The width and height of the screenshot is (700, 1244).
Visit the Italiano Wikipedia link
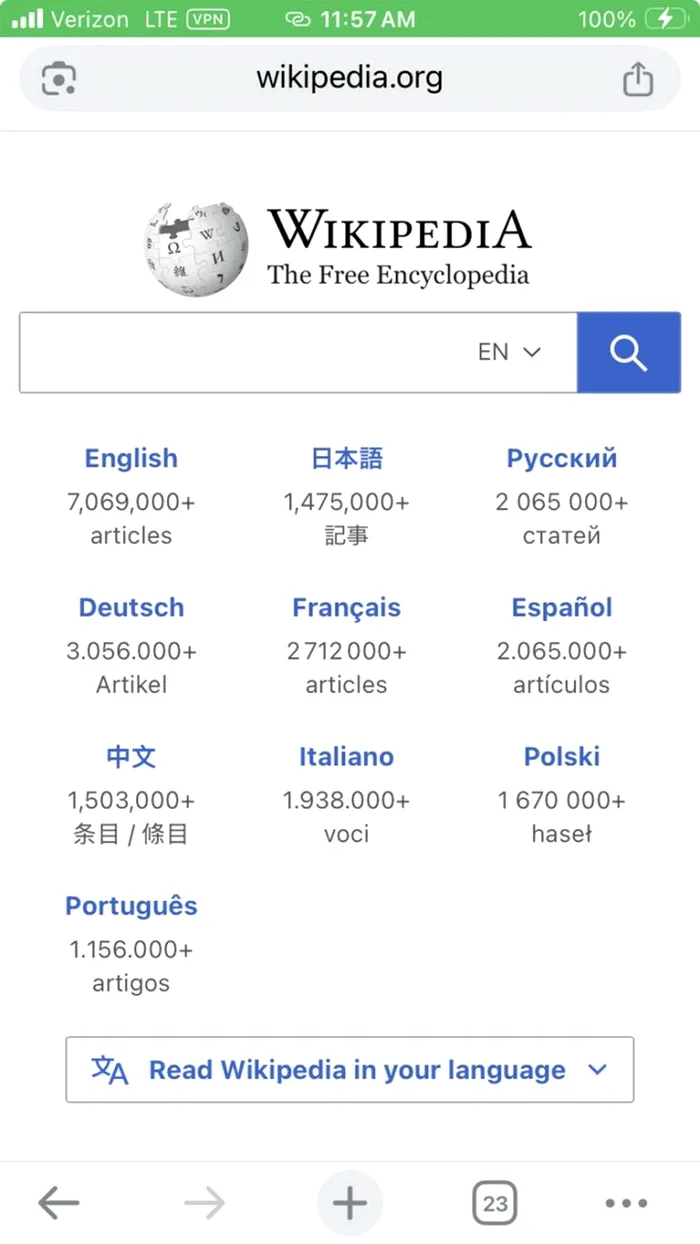click(x=346, y=757)
